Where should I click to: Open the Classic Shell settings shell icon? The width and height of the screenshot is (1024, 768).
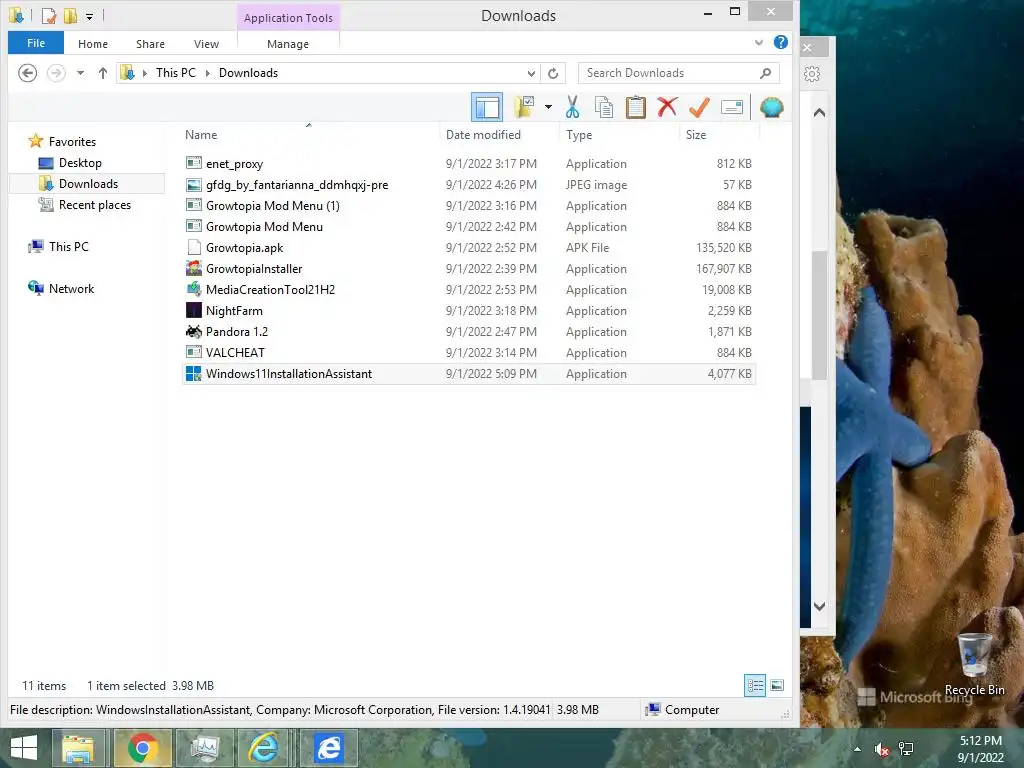coord(771,107)
